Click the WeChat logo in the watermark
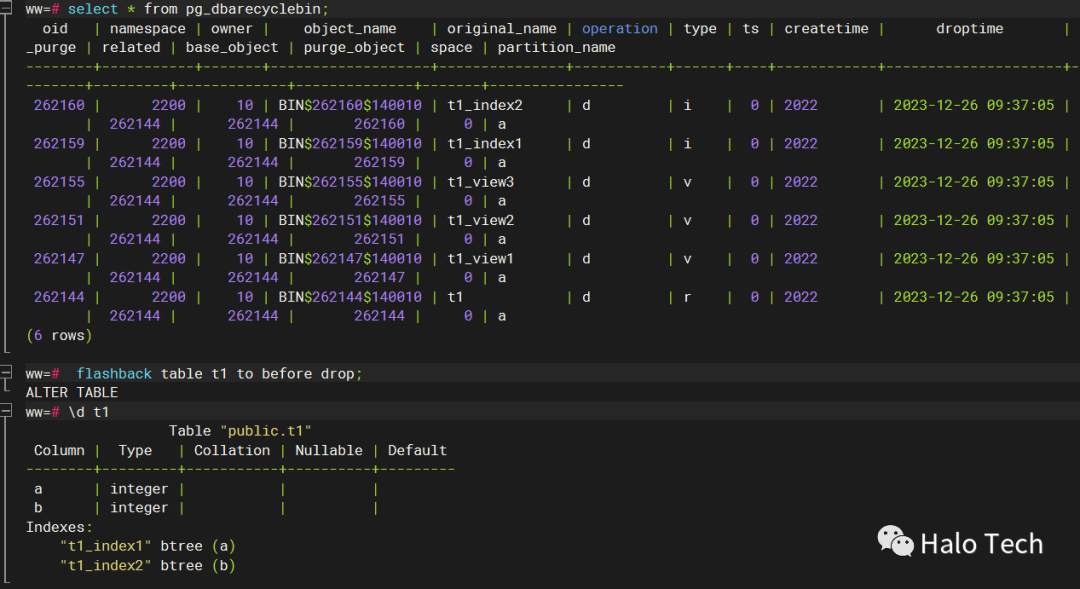The width and height of the screenshot is (1080, 589). coord(895,542)
